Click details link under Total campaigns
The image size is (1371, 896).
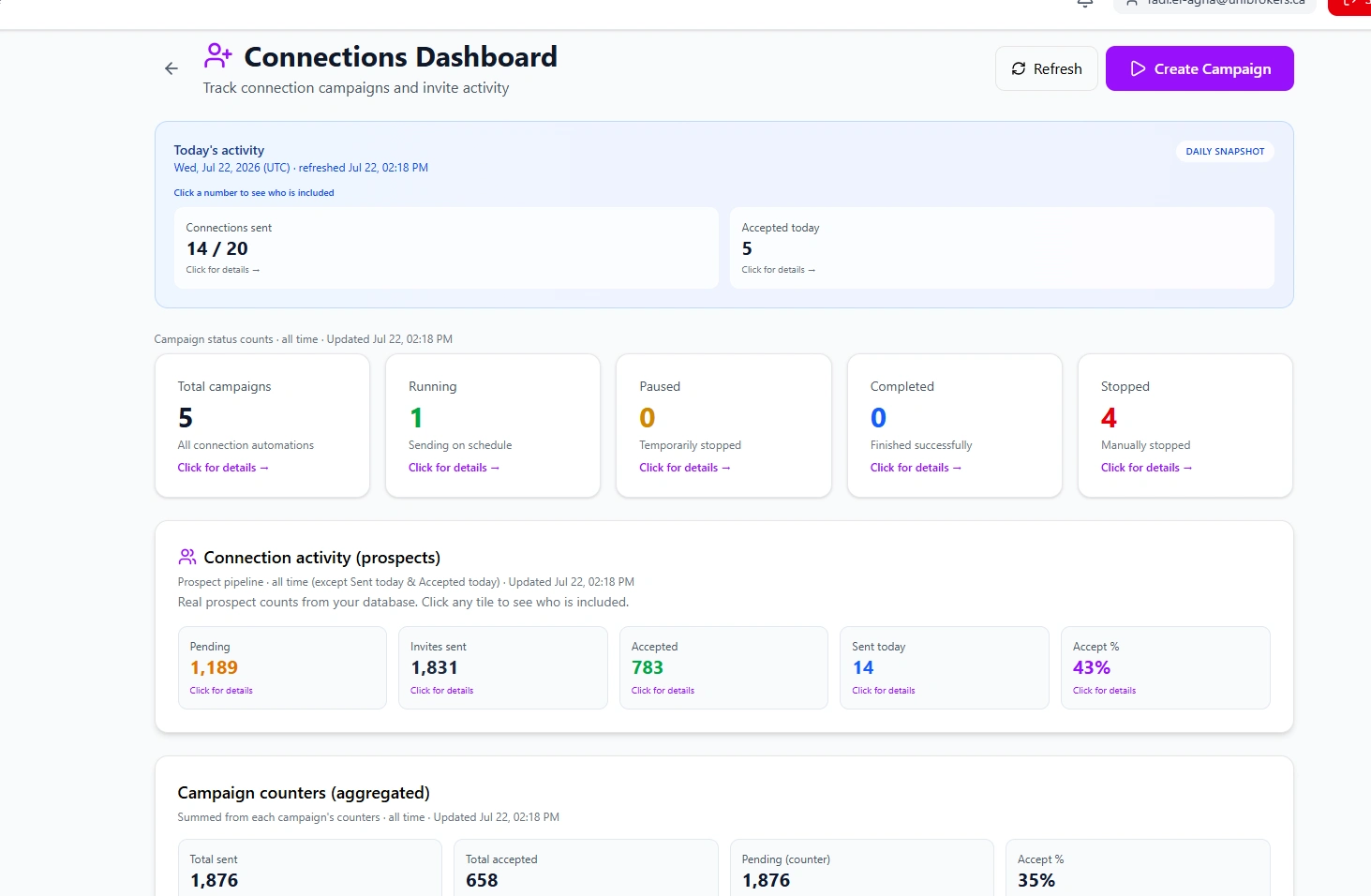pos(223,468)
